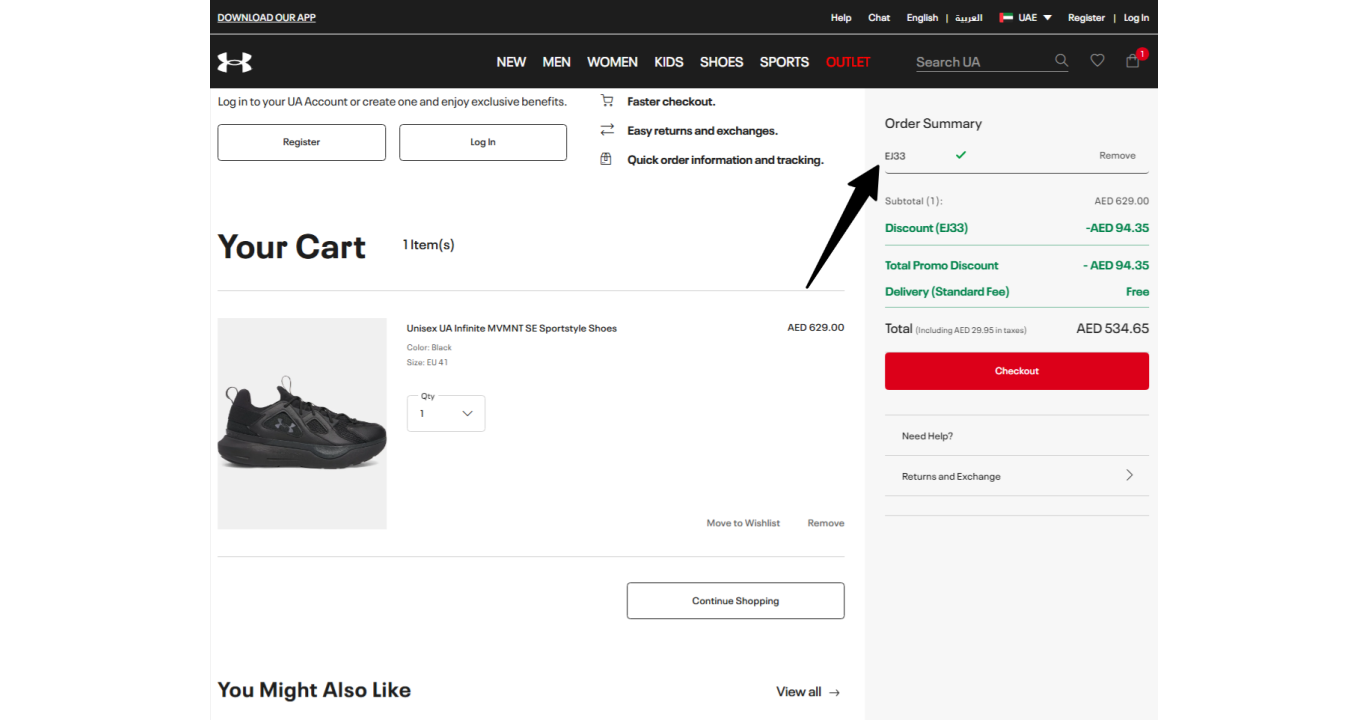Click the arrows icon beside Easy returns
The width and height of the screenshot is (1368, 720).
coord(606,130)
